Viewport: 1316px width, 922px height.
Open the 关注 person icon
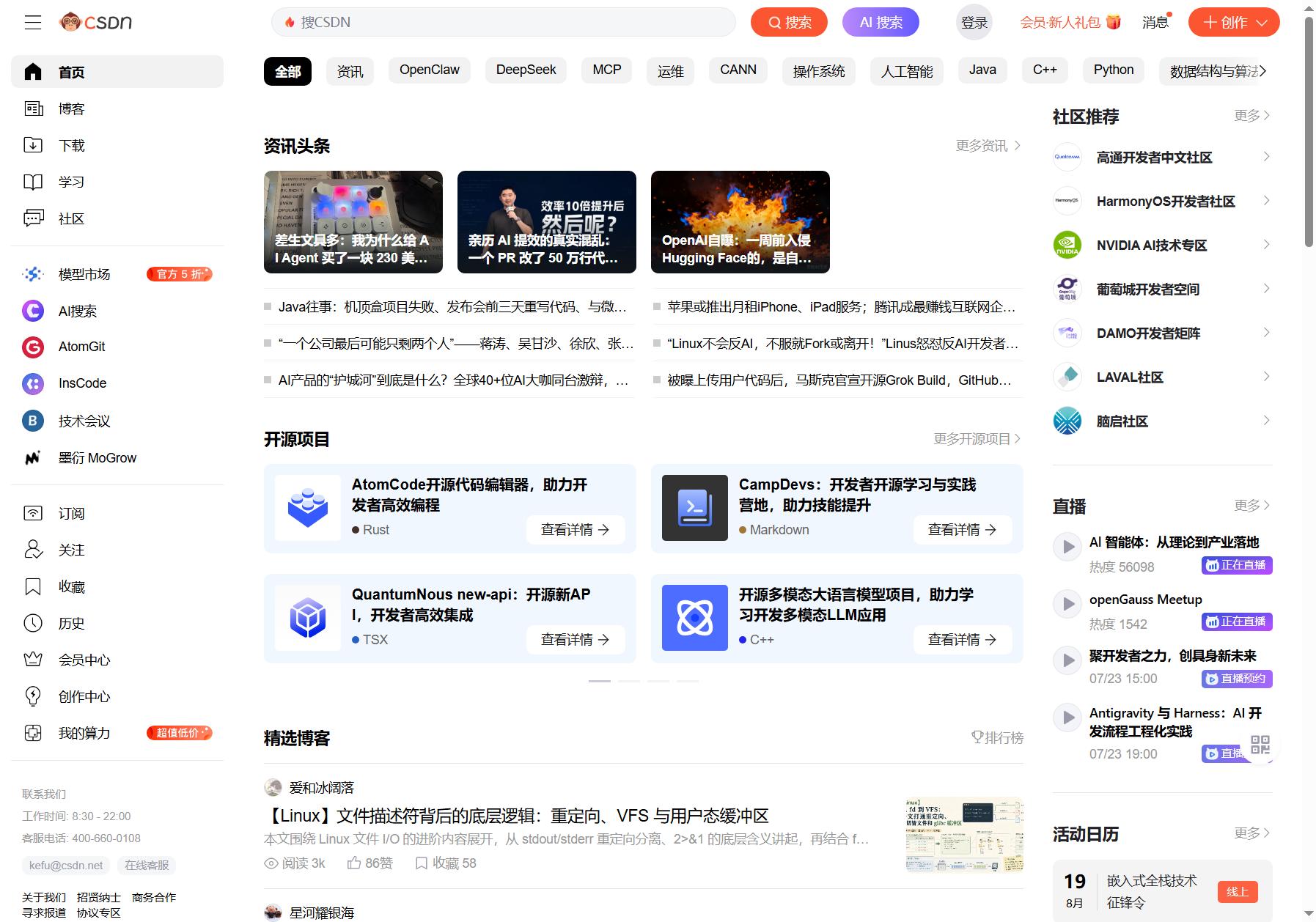(33, 550)
